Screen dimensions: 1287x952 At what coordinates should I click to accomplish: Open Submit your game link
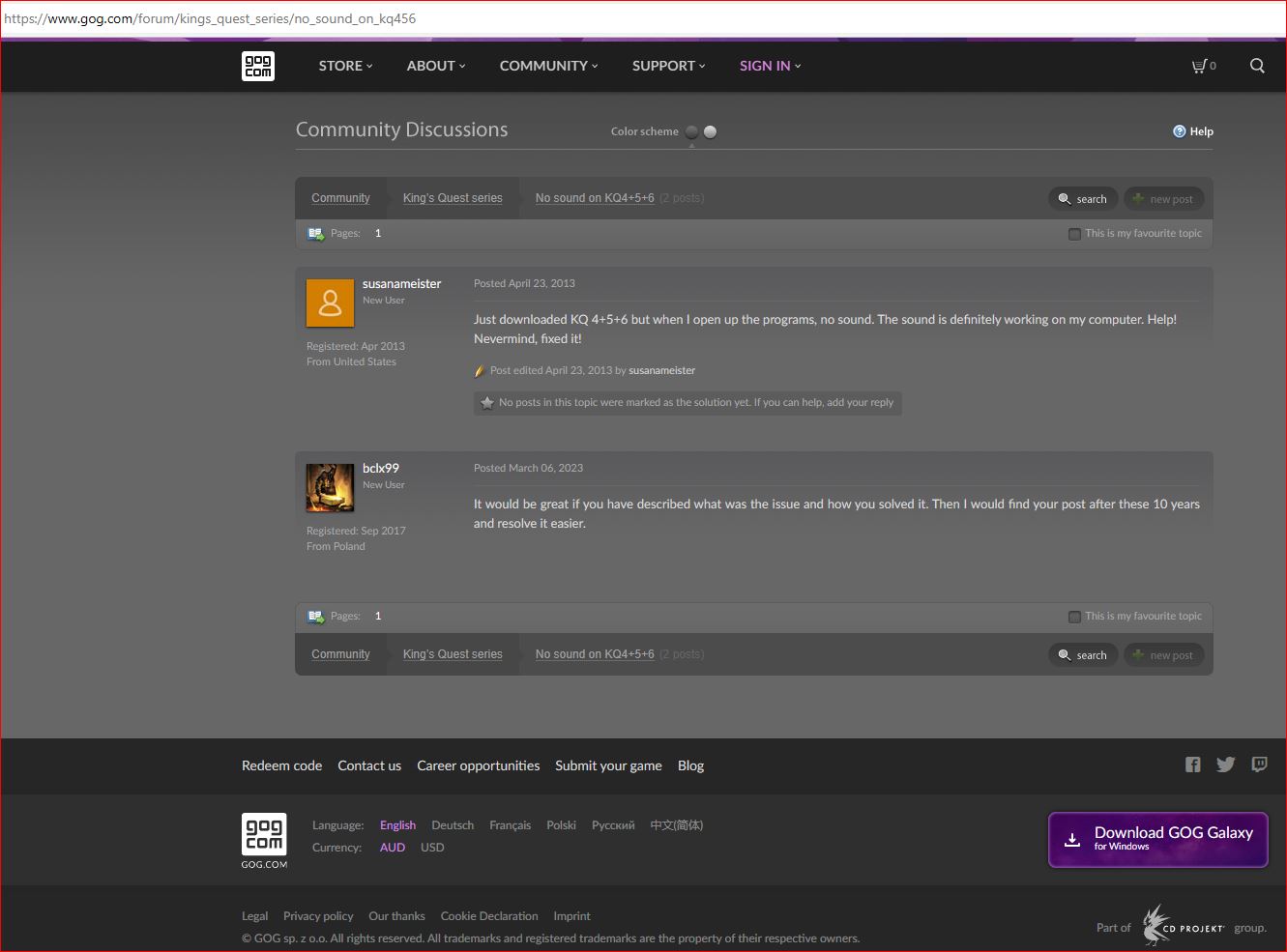[608, 765]
